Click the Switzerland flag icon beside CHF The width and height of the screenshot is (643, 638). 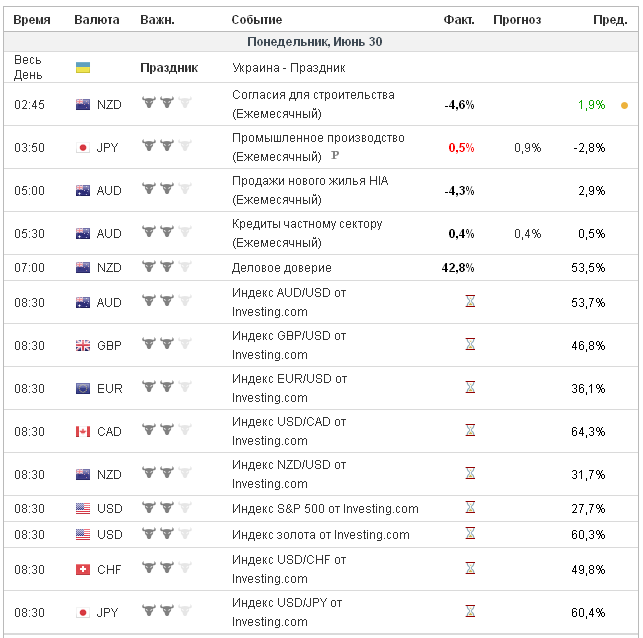pos(83,570)
